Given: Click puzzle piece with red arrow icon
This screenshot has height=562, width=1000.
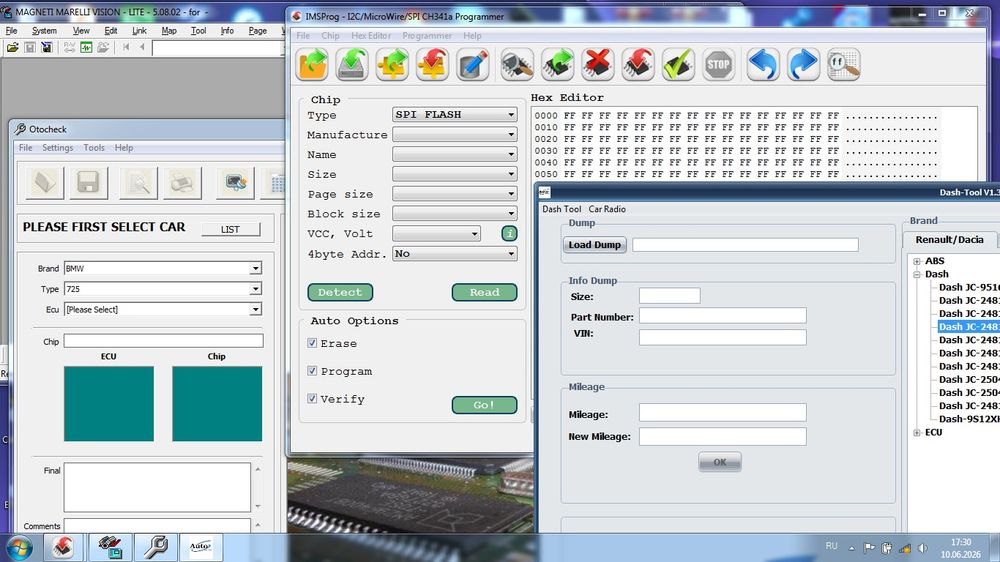Looking at the screenshot, I should 432,64.
